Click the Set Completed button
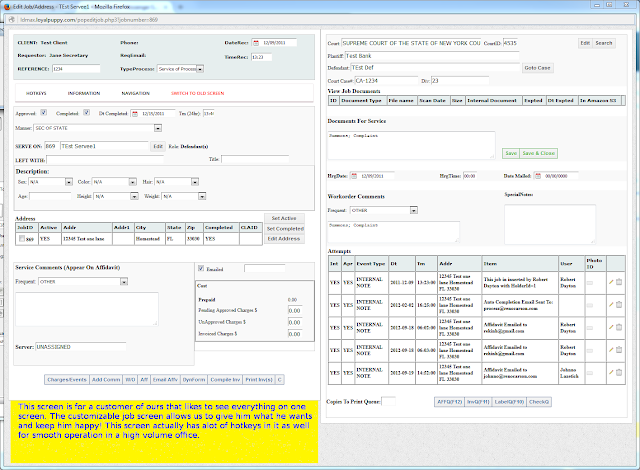 285,229
